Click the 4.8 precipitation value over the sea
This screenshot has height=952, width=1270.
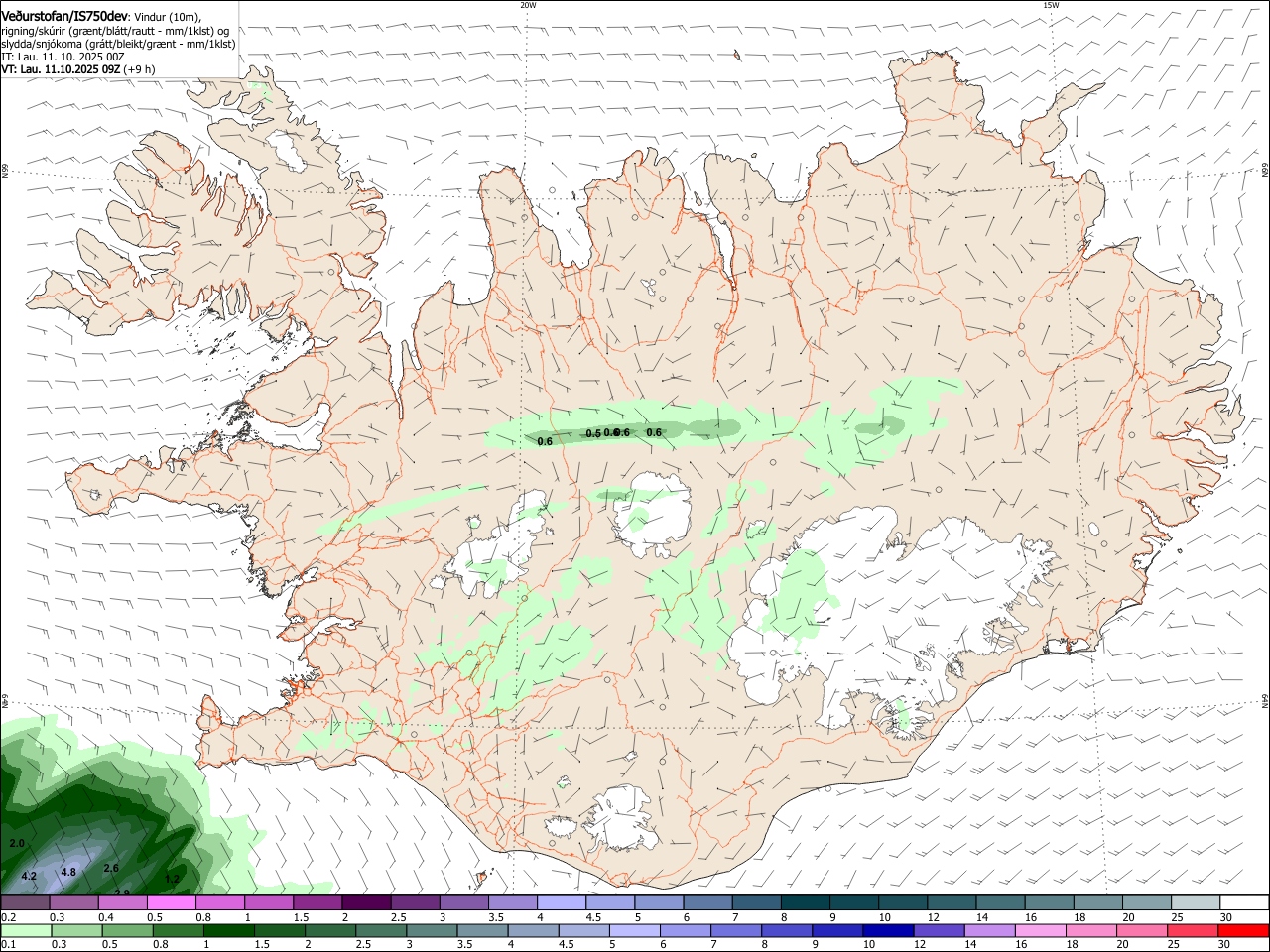point(68,872)
